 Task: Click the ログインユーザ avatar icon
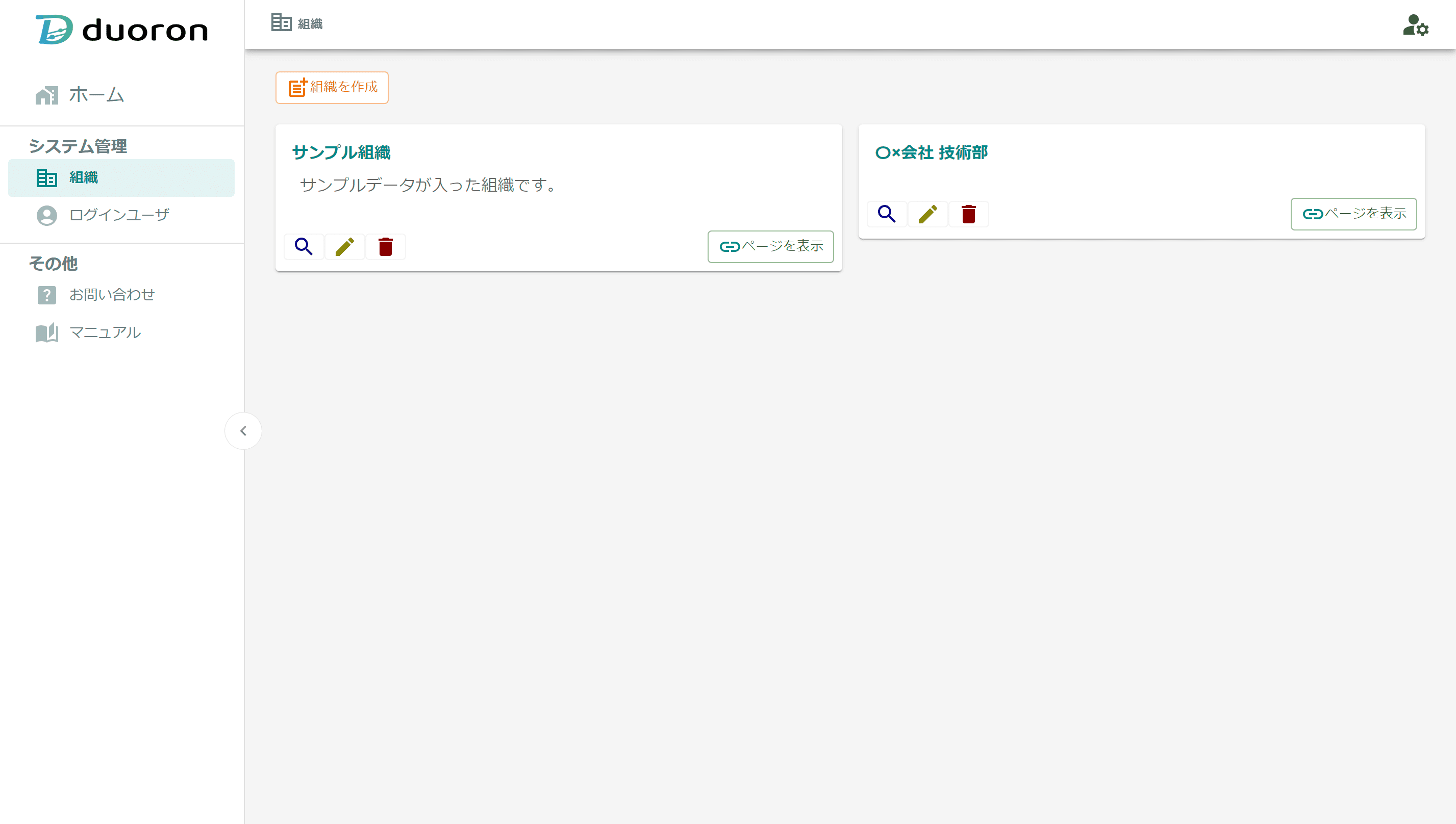(x=46, y=215)
